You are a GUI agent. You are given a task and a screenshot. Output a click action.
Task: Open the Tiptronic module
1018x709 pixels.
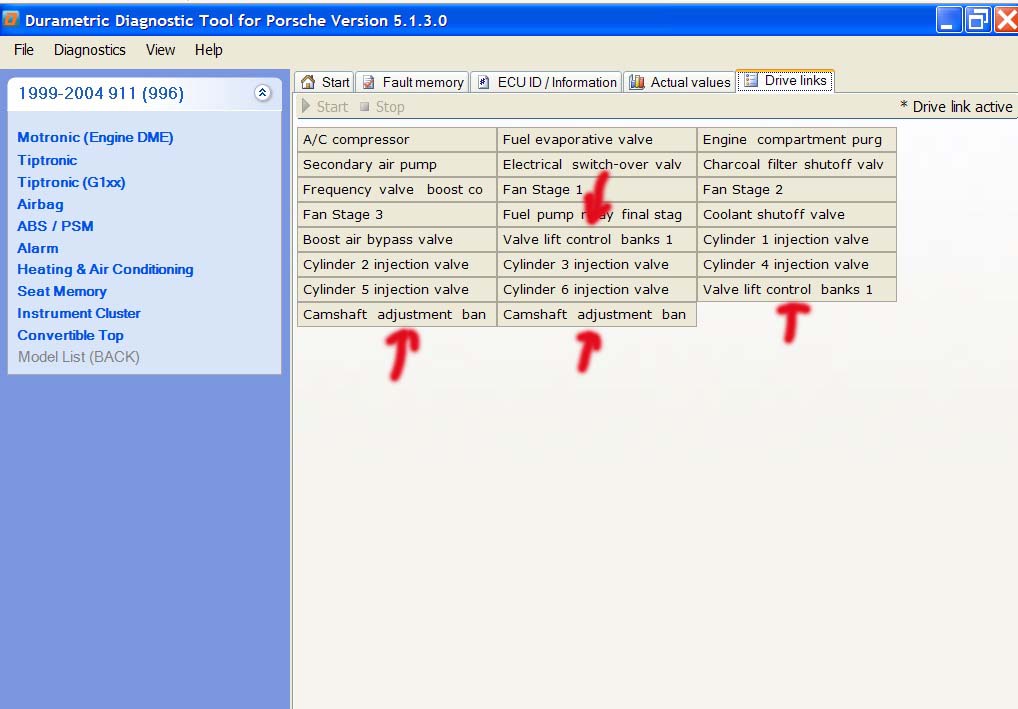tap(47, 160)
